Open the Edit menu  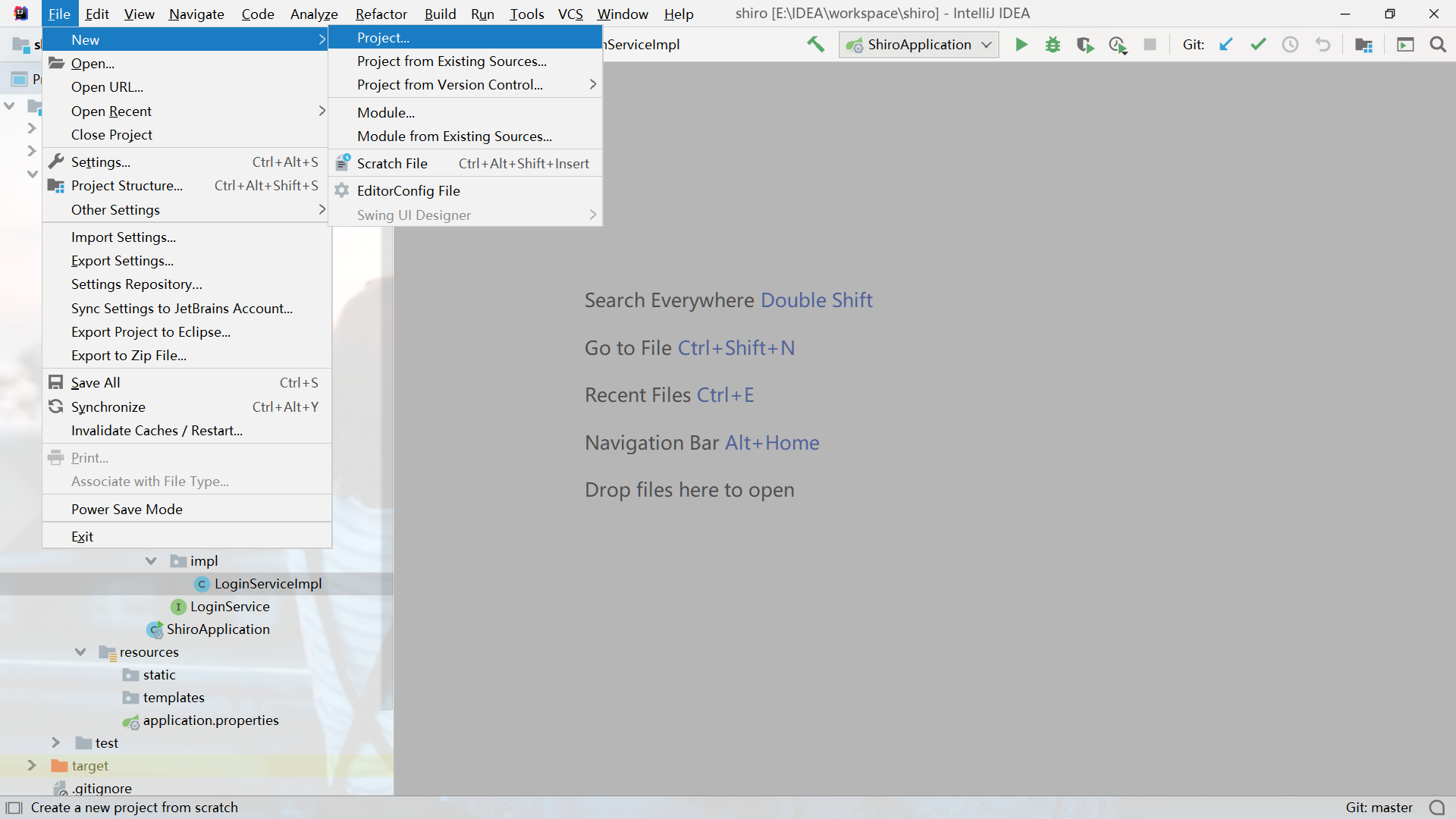pyautogui.click(x=97, y=14)
